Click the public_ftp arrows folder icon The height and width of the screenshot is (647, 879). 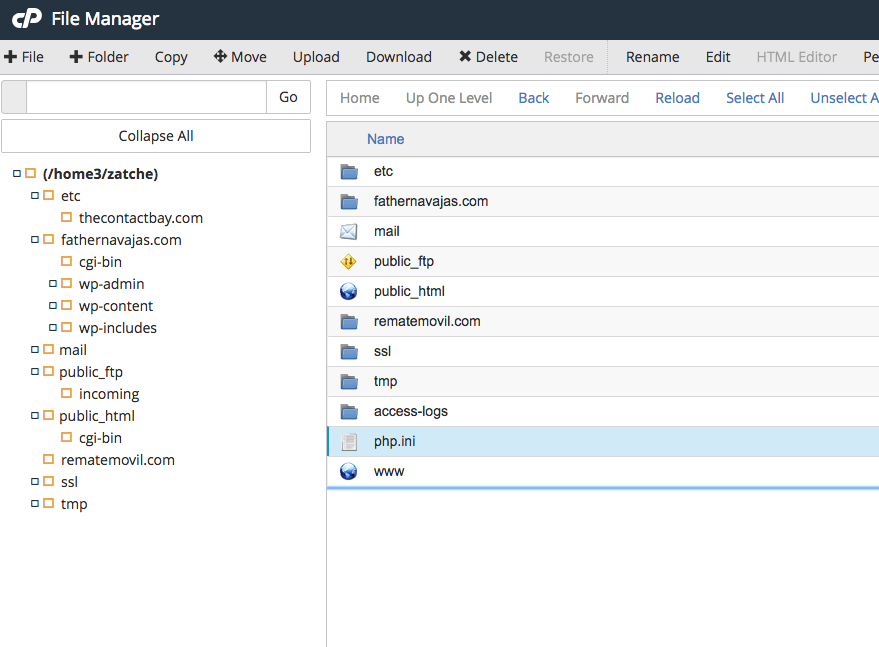coord(348,261)
